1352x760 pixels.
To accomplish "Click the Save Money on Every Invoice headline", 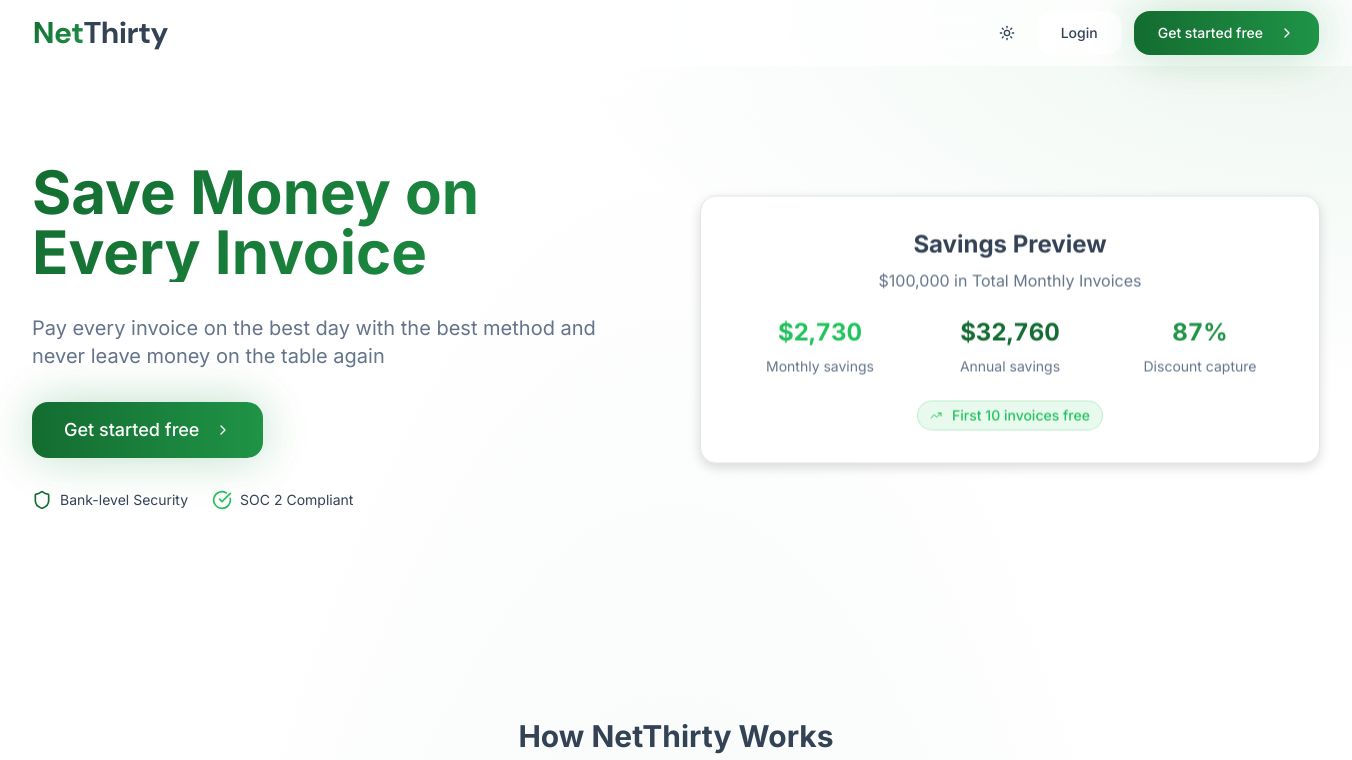I will tap(255, 222).
